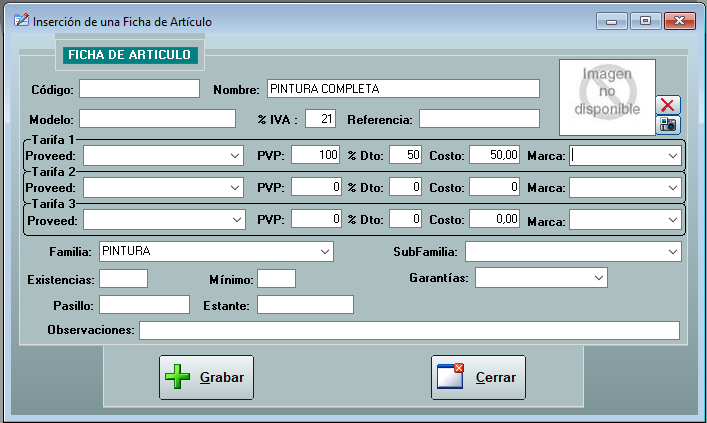
Task: Focus the Referencia input field
Action: point(479,119)
